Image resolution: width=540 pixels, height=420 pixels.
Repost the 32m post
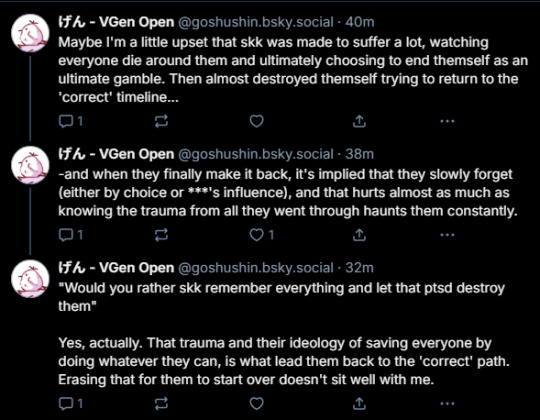point(161,403)
